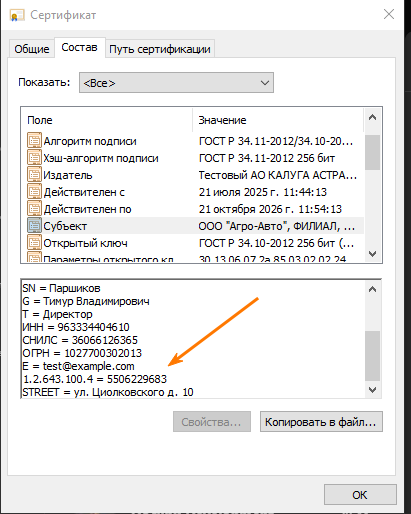Select the Состав tab
The image size is (411, 514).
[79, 47]
